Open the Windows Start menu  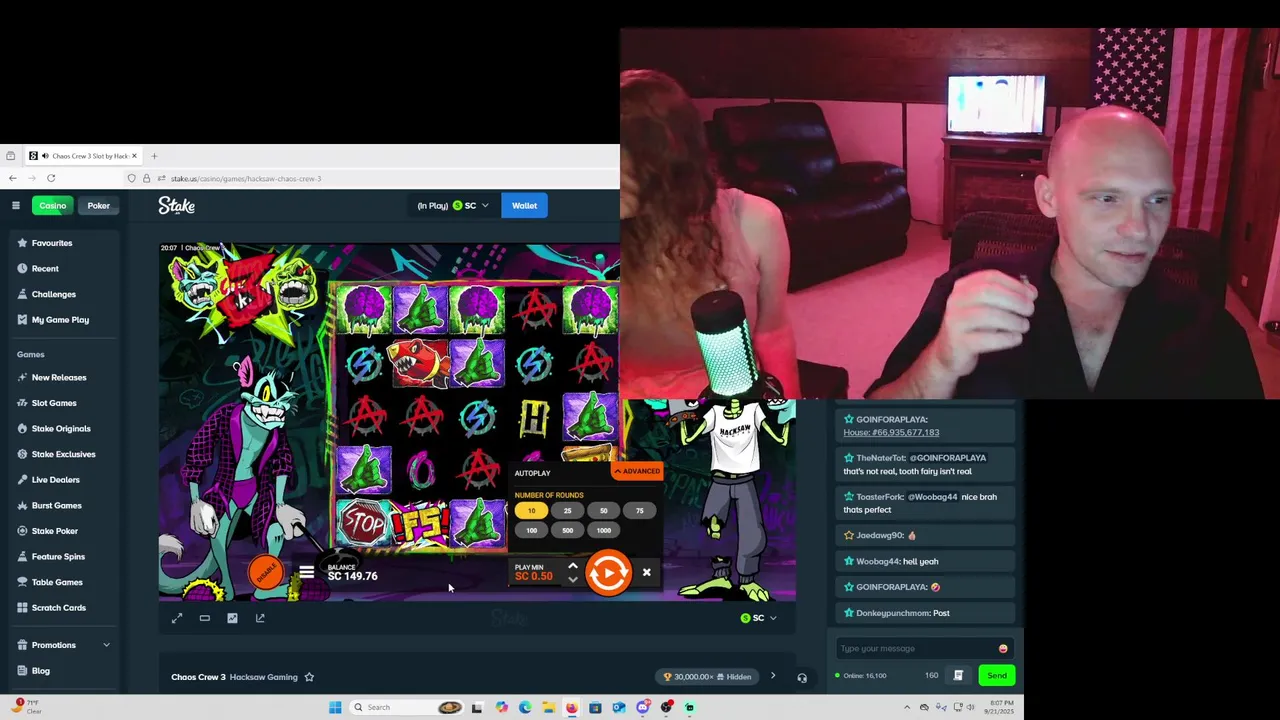point(335,708)
